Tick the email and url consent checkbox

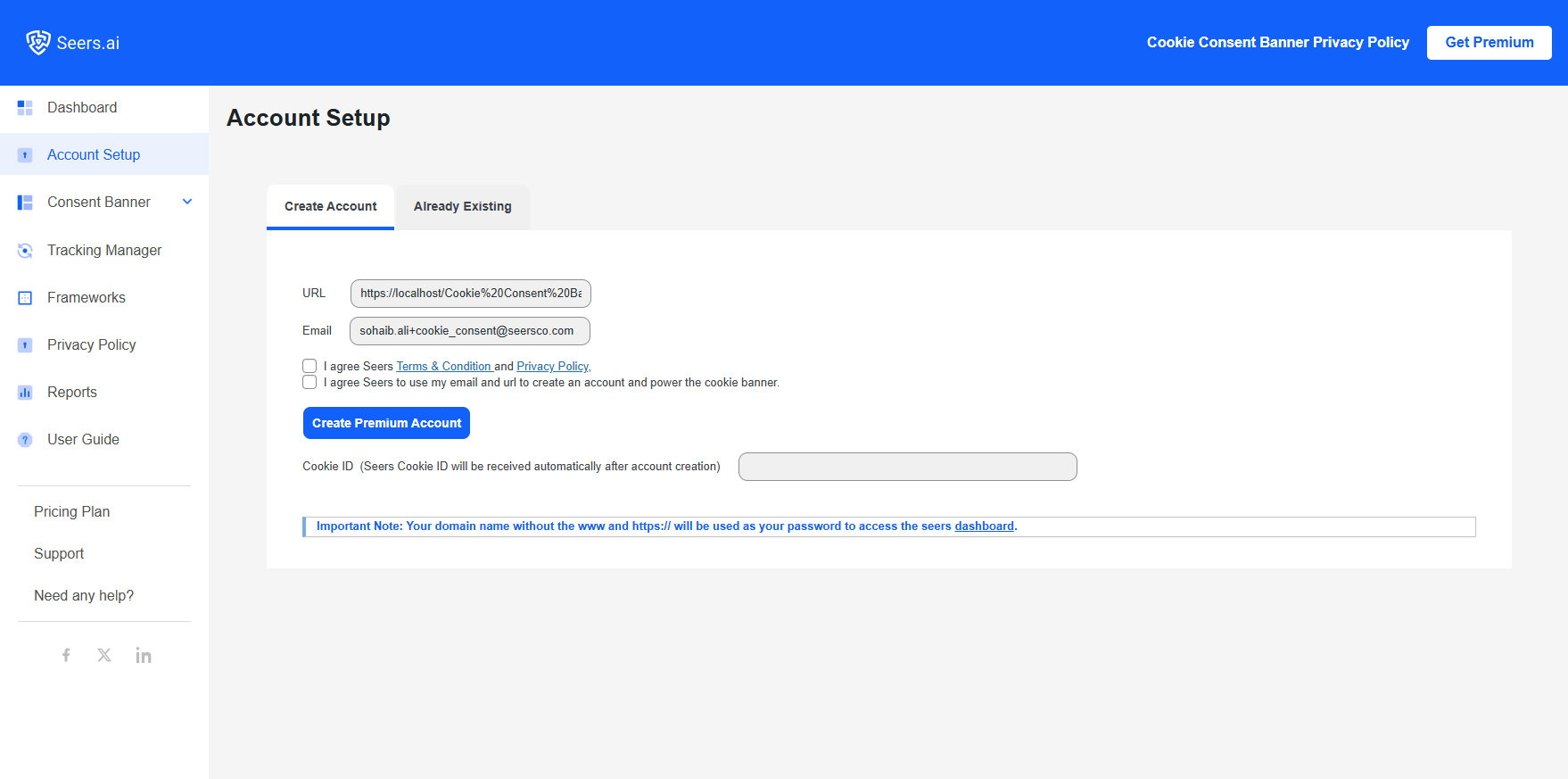pyautogui.click(x=309, y=383)
